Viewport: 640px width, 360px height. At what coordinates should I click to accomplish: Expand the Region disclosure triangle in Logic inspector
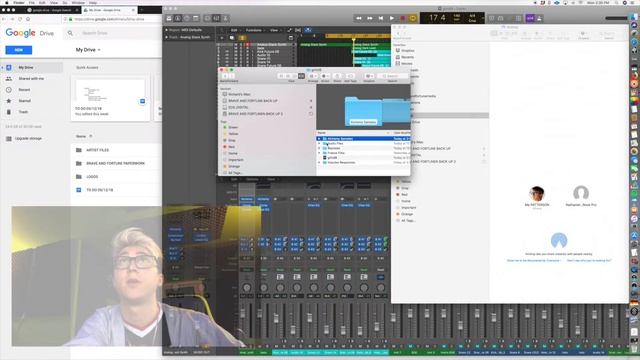click(166, 30)
